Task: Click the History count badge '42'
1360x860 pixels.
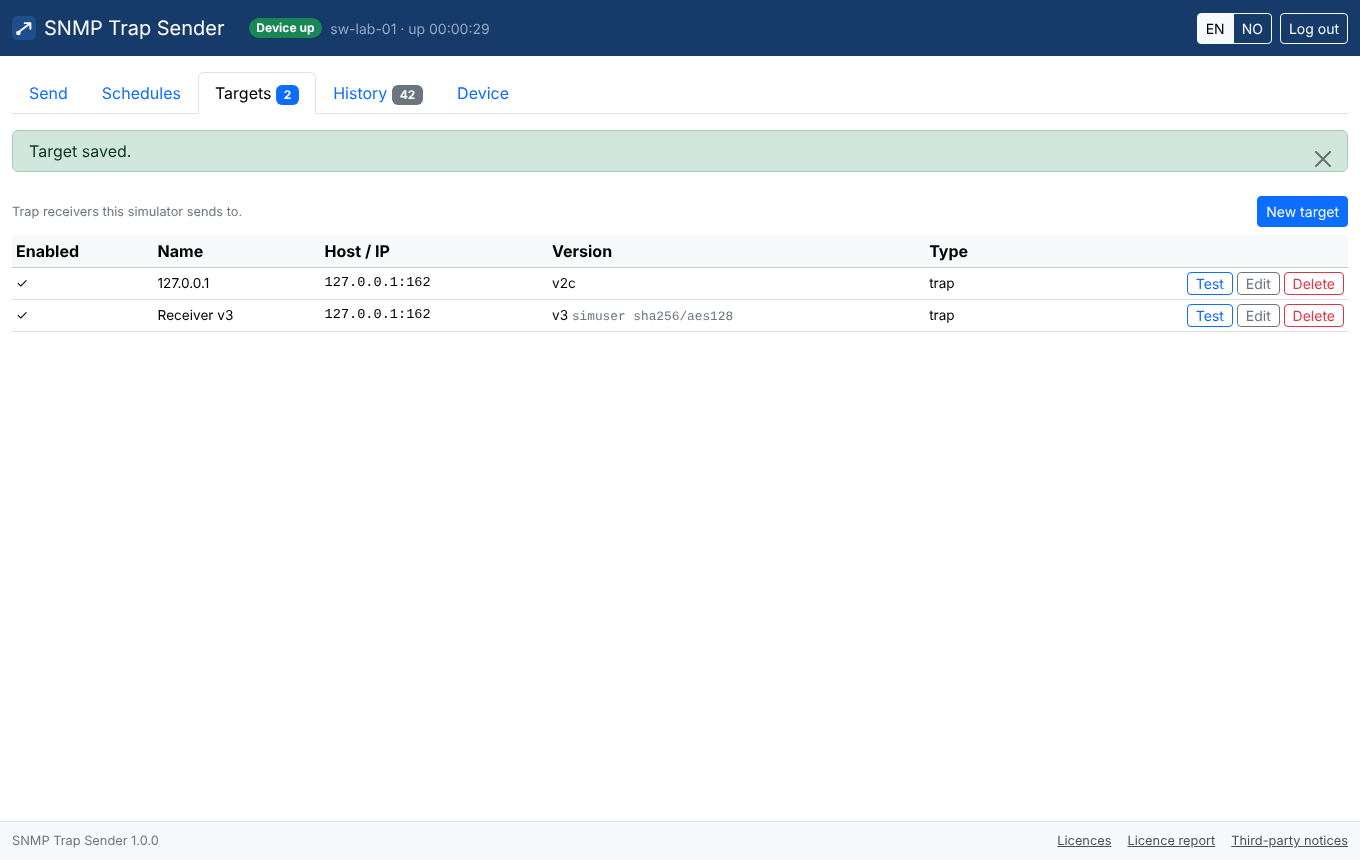Action: click(407, 95)
